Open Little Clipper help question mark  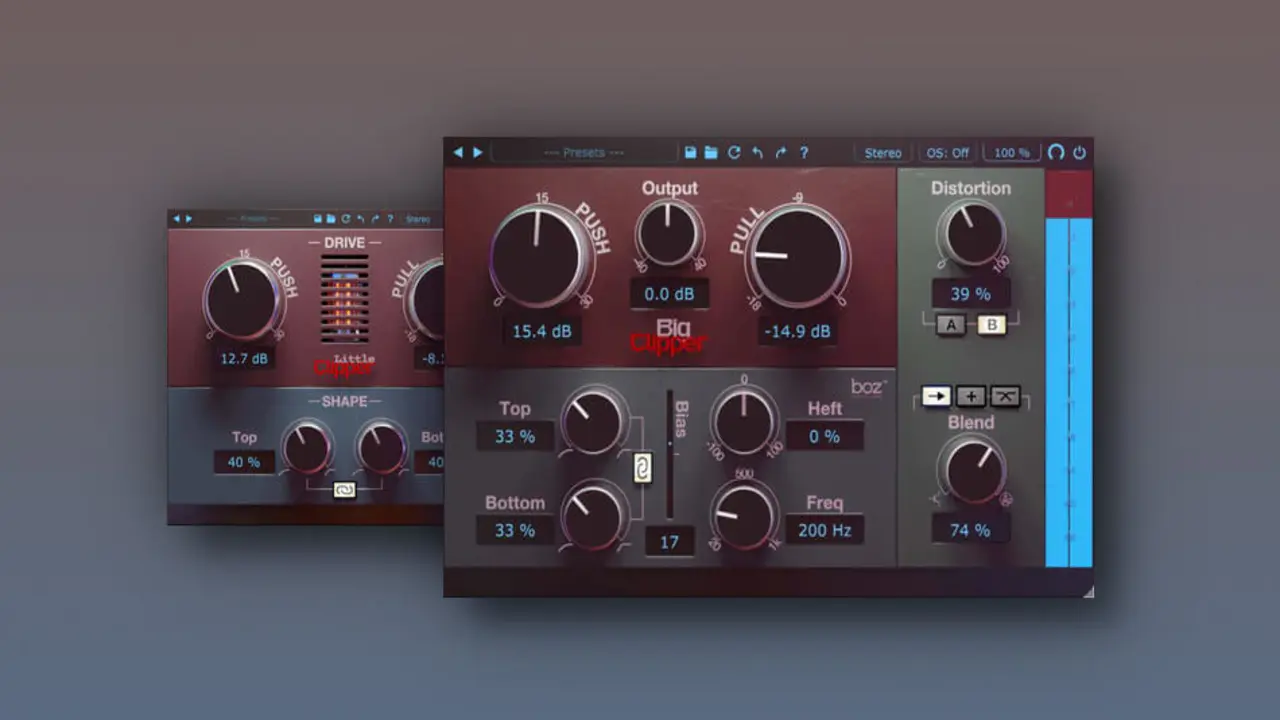[389, 218]
